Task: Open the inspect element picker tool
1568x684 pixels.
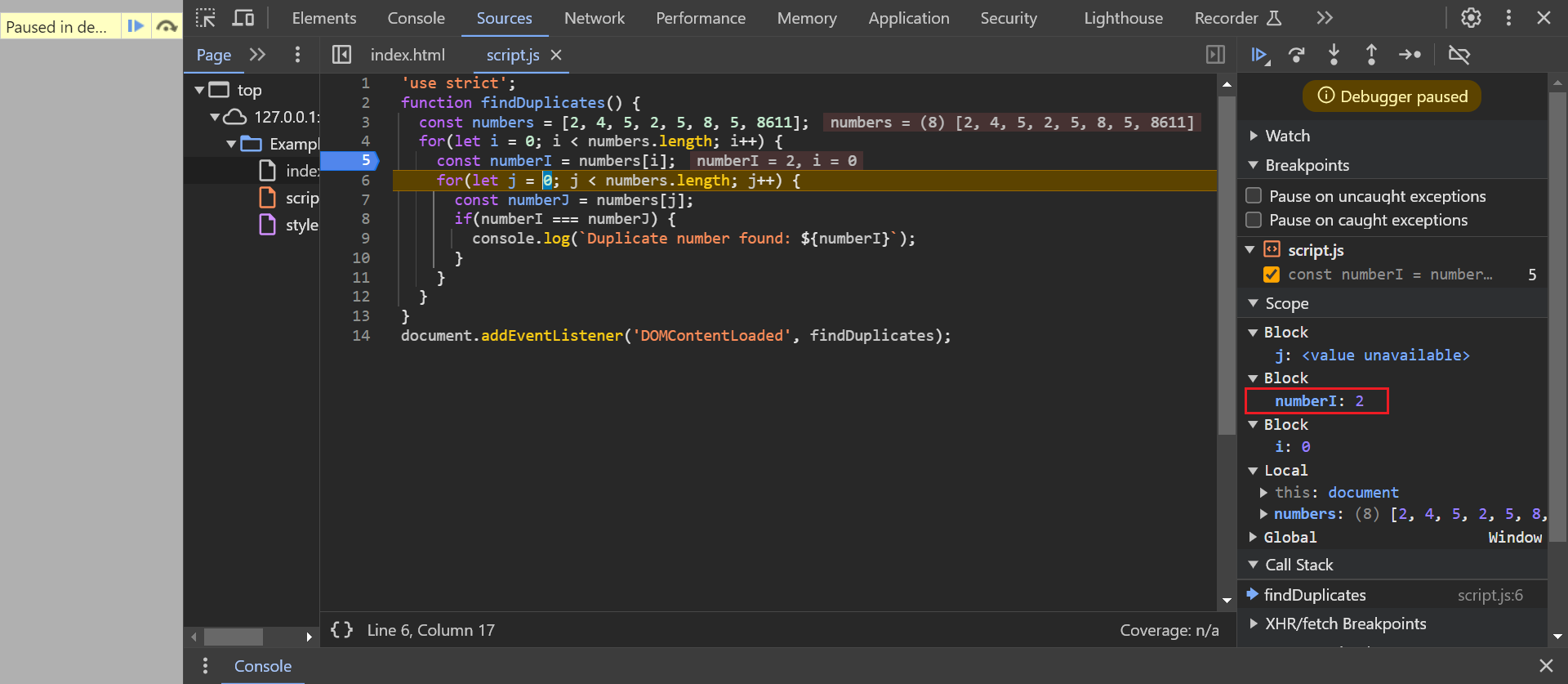Action: point(206,18)
